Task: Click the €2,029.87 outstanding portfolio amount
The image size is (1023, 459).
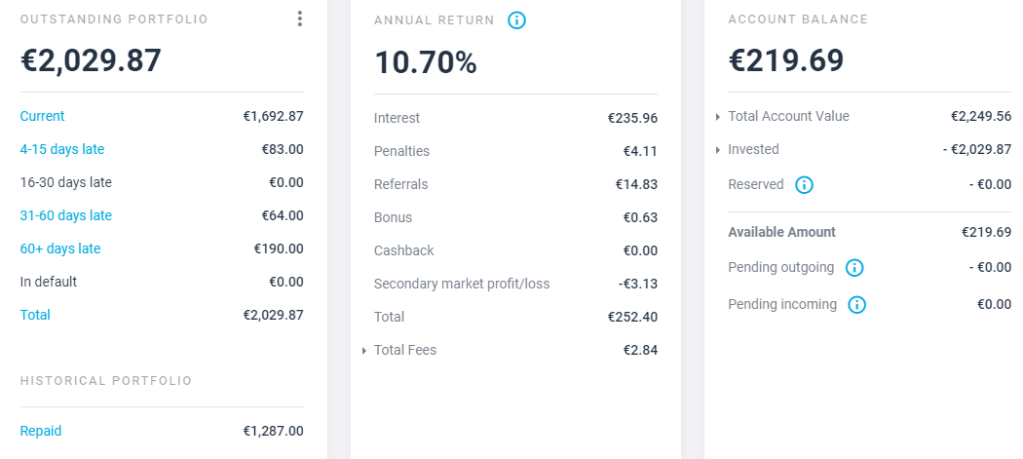Action: point(91,61)
